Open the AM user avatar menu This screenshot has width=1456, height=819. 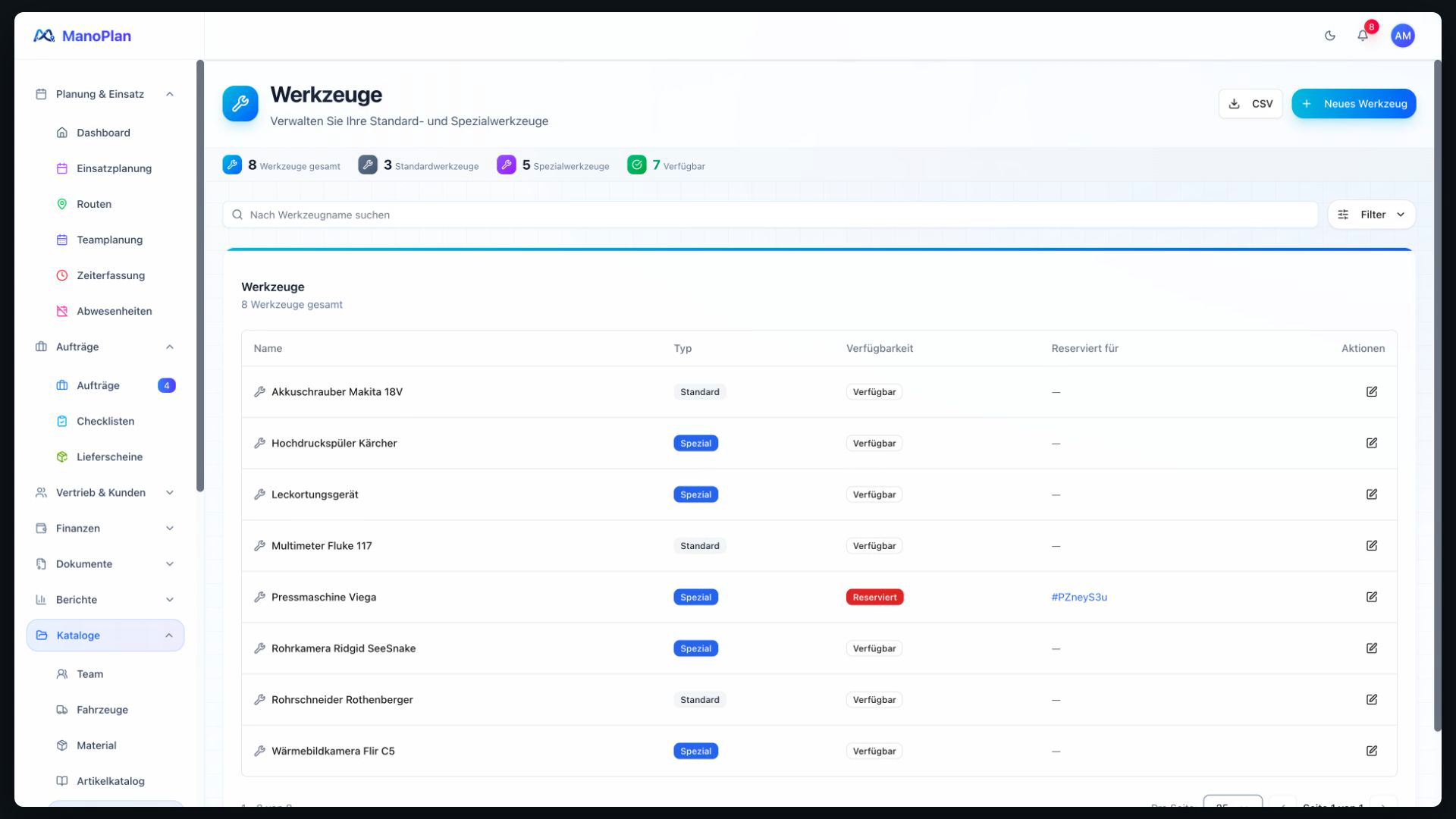click(1402, 36)
